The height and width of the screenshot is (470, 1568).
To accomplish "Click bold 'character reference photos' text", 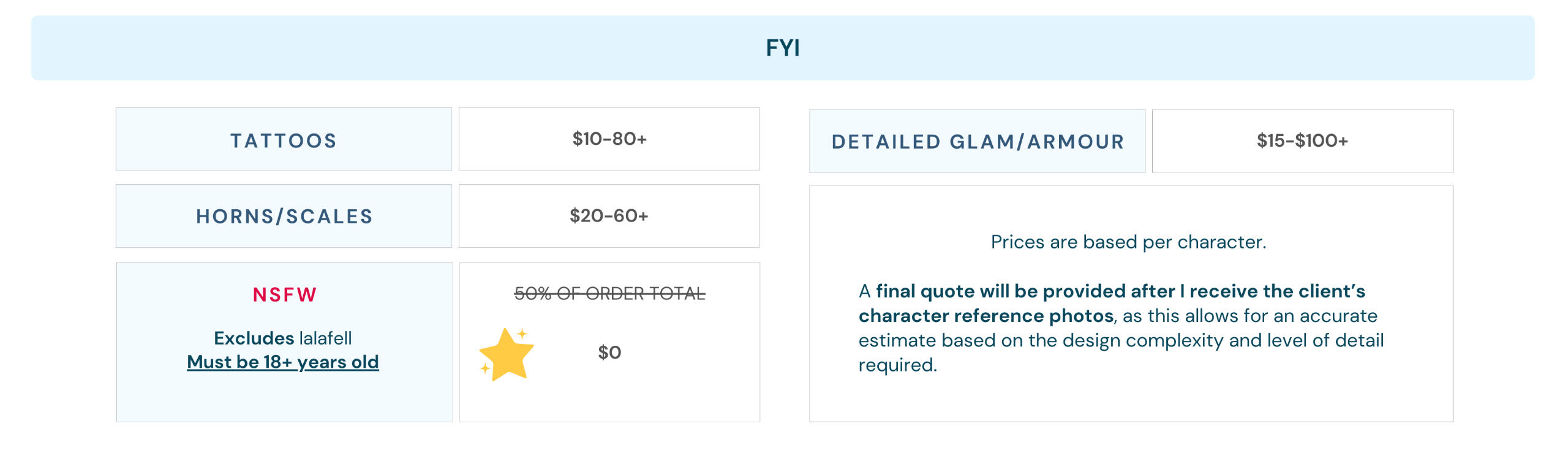I will pos(986,316).
